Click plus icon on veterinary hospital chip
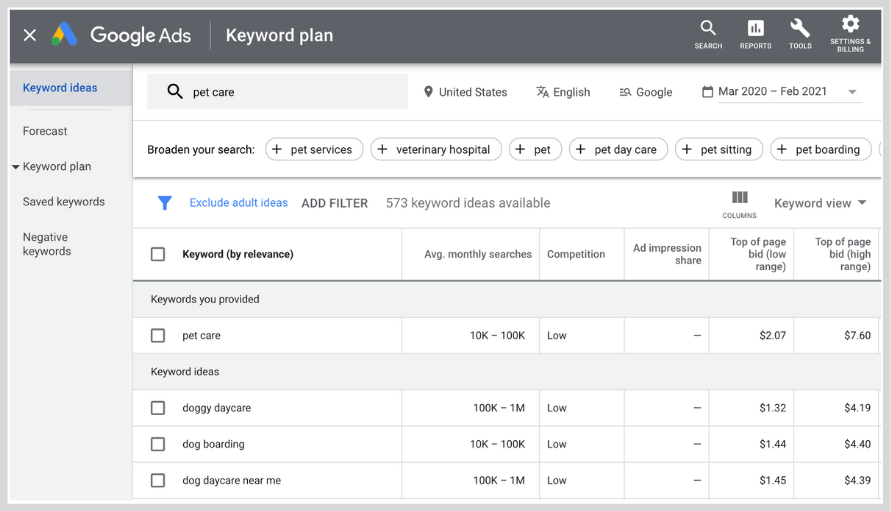Screen dimensions: 891x511 (382, 149)
